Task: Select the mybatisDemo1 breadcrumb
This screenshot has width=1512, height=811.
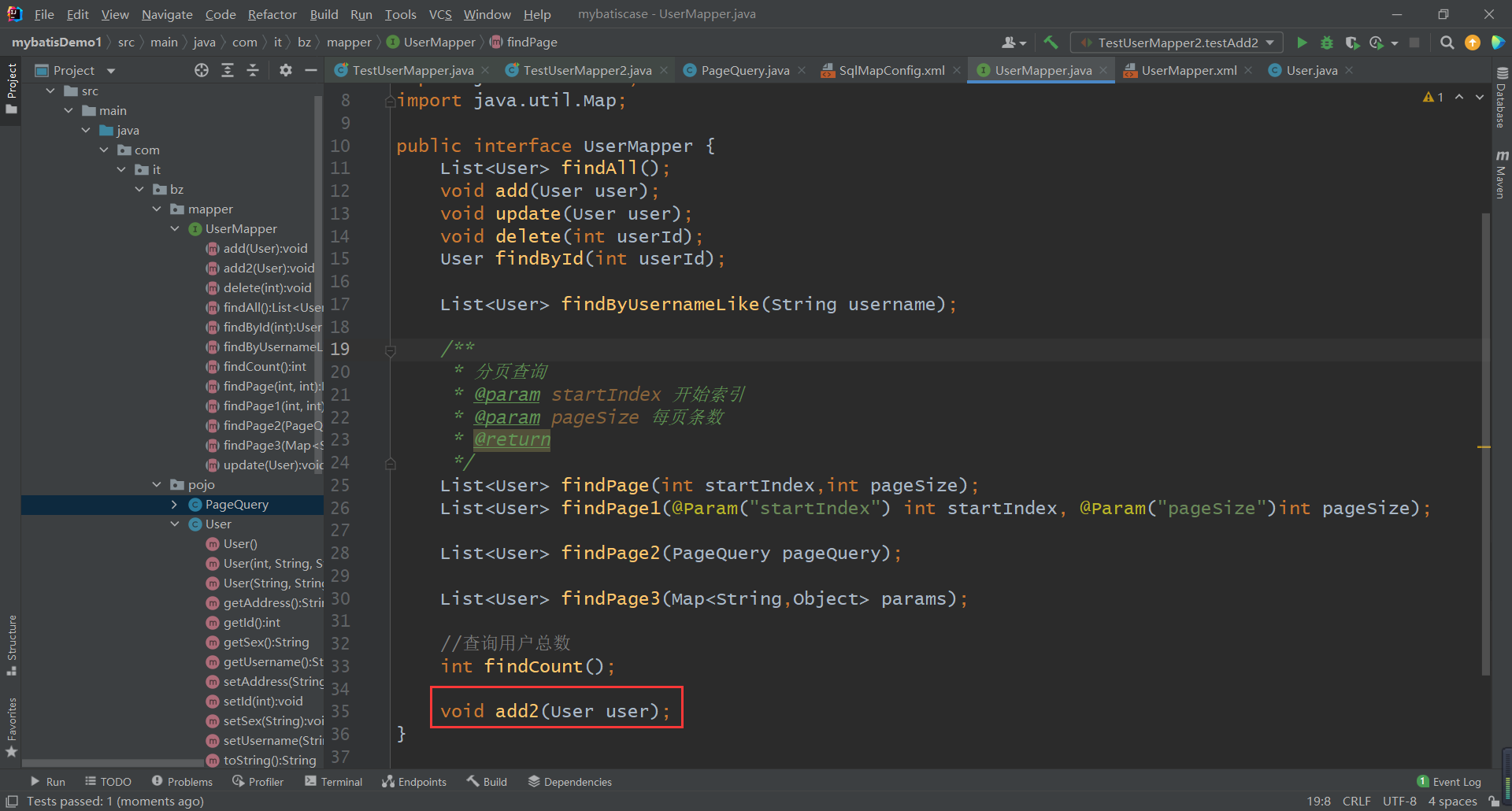Action: pyautogui.click(x=57, y=43)
